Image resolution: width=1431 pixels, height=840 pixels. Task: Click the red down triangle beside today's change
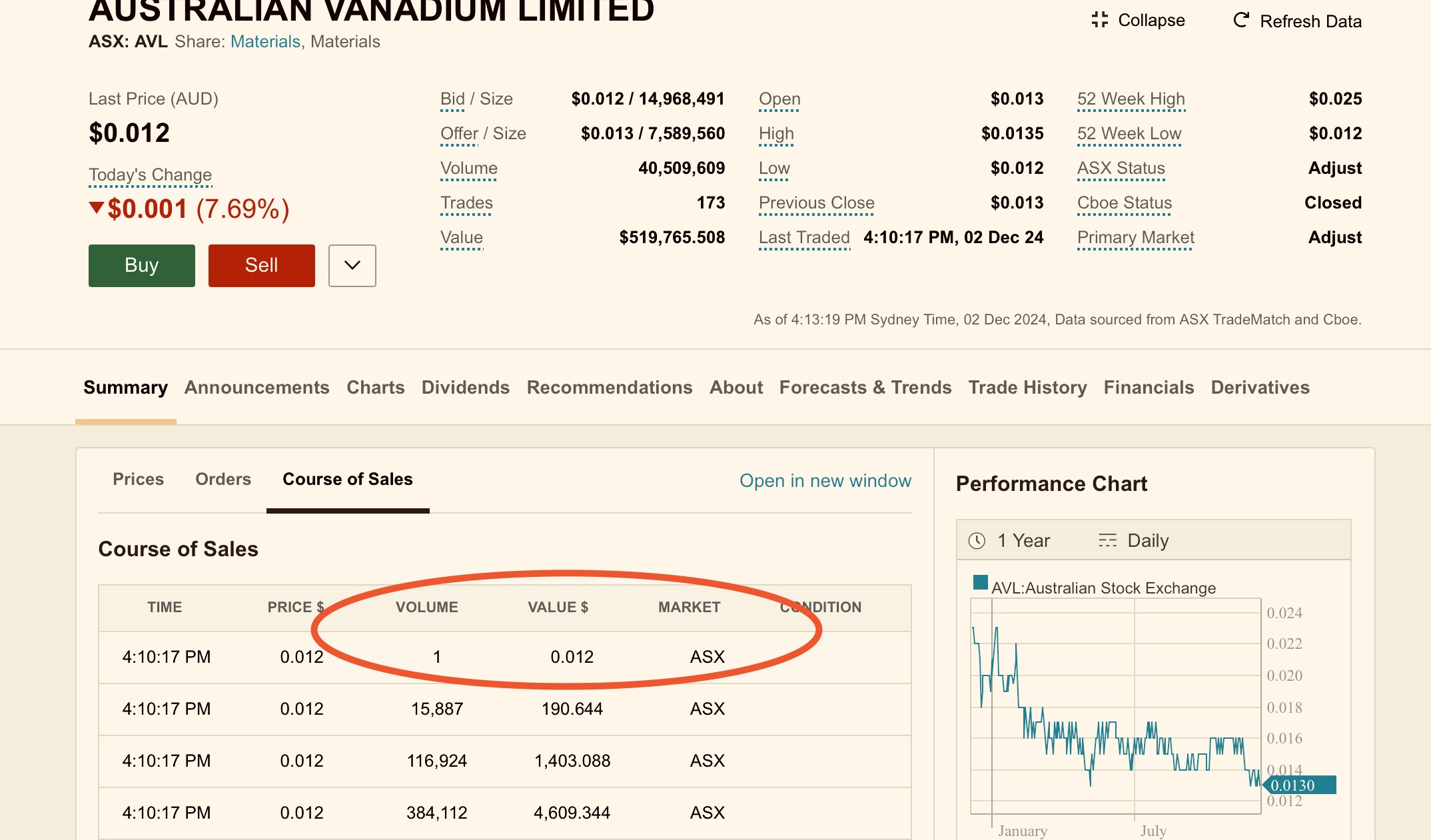[x=97, y=208]
